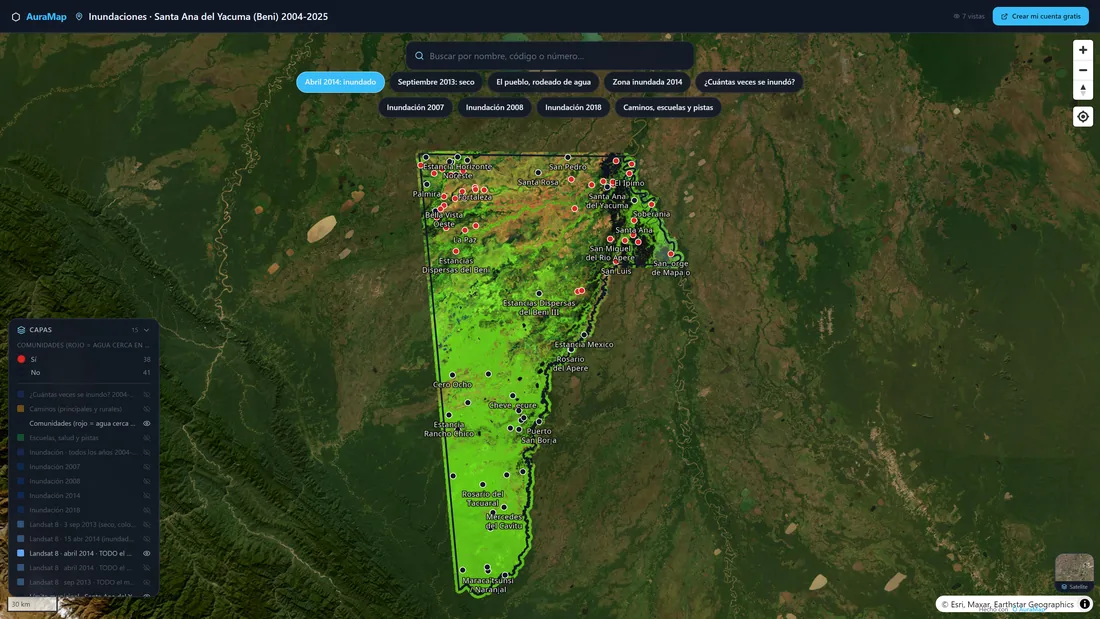Show the ¿Cuántas veces se inundó? 2004 layer
The width and height of the screenshot is (1100, 619).
click(147, 394)
